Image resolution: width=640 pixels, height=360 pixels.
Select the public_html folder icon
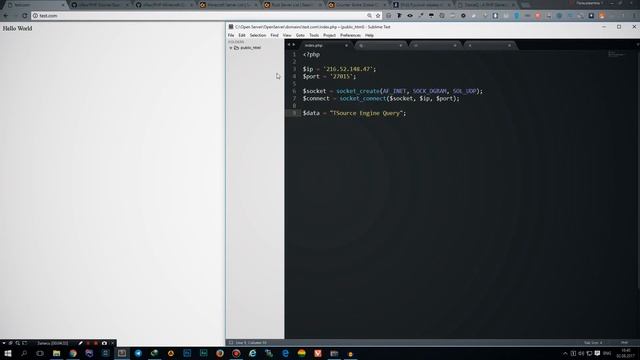coord(236,48)
